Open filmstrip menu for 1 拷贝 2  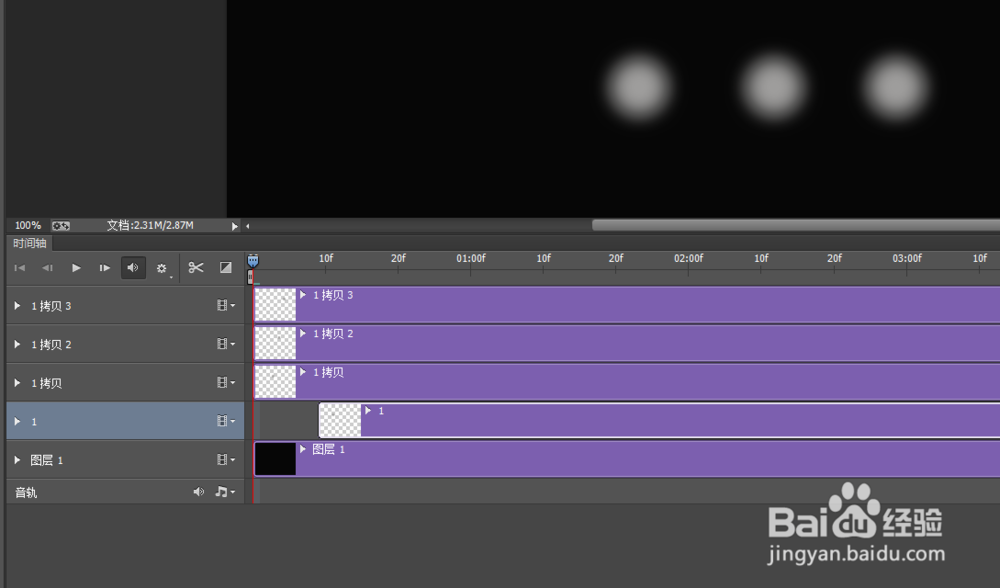pyautogui.click(x=225, y=344)
